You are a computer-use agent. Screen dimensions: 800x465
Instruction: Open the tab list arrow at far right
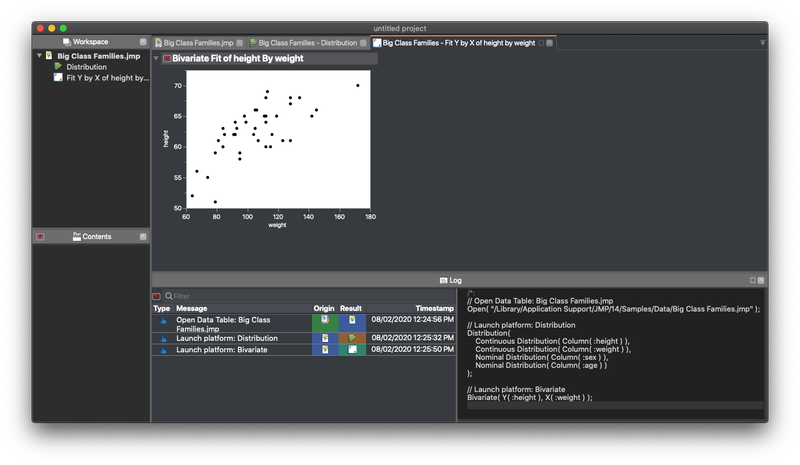pyautogui.click(x=763, y=43)
